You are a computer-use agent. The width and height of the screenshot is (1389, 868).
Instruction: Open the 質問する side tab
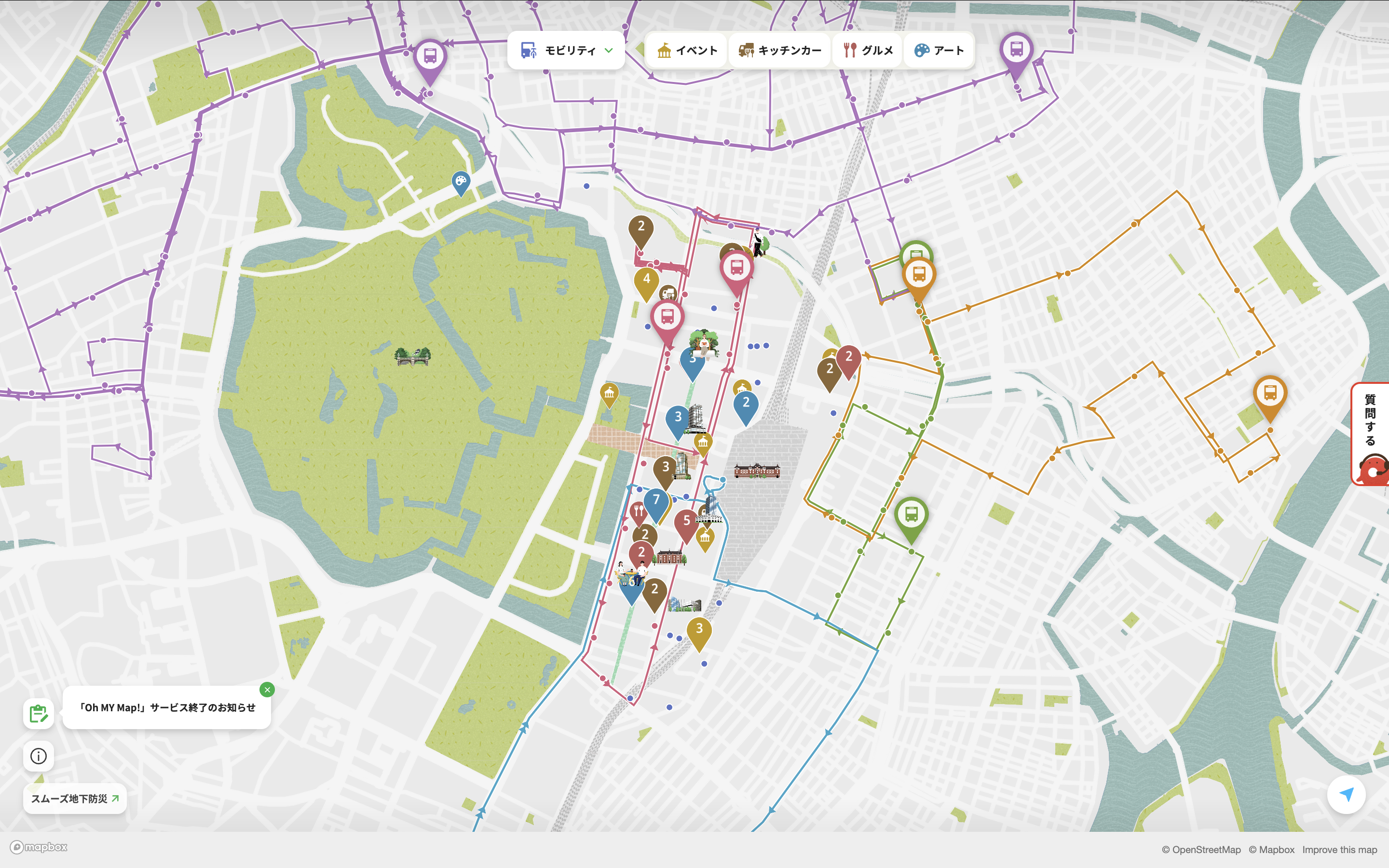[1371, 434]
